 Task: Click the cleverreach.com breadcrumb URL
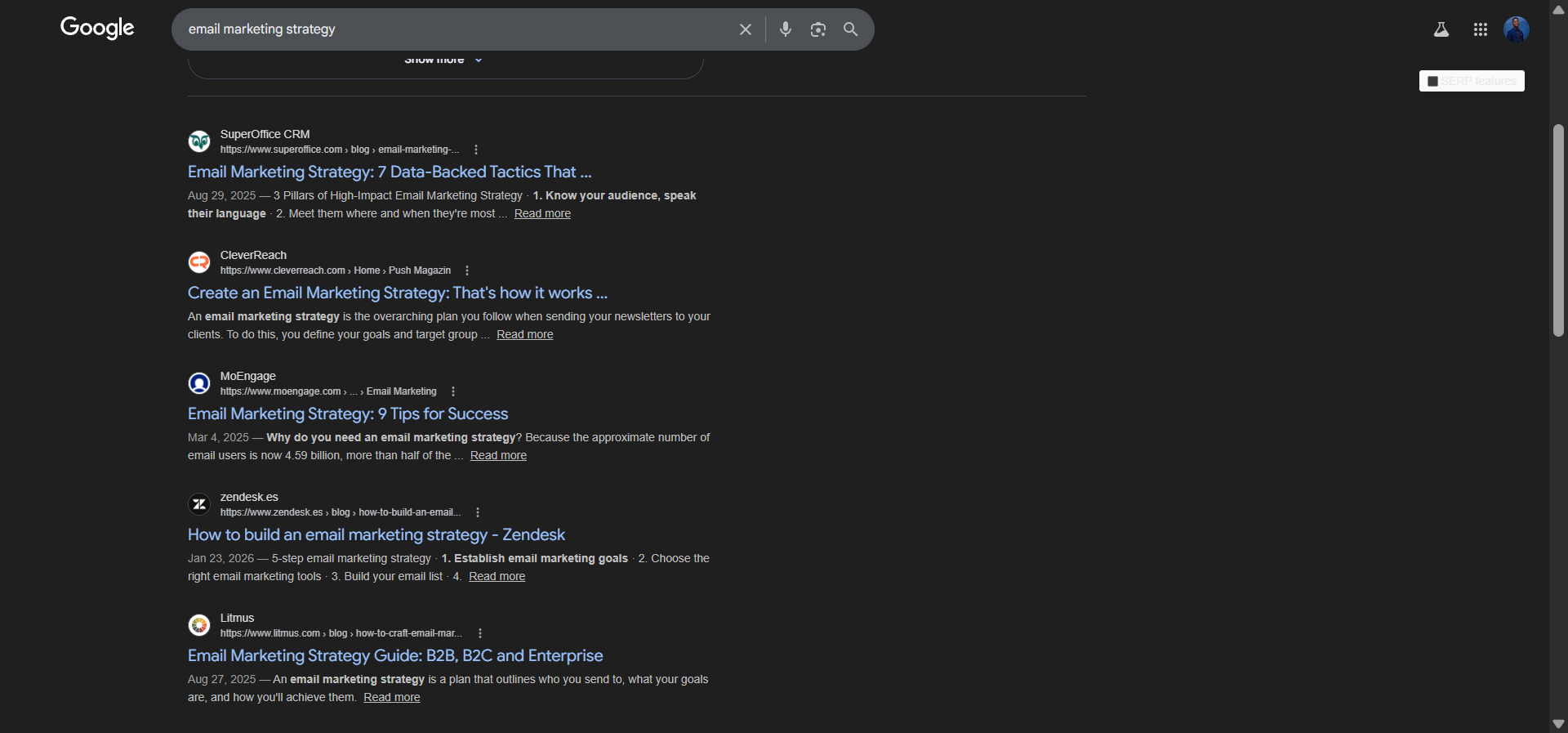click(x=336, y=270)
